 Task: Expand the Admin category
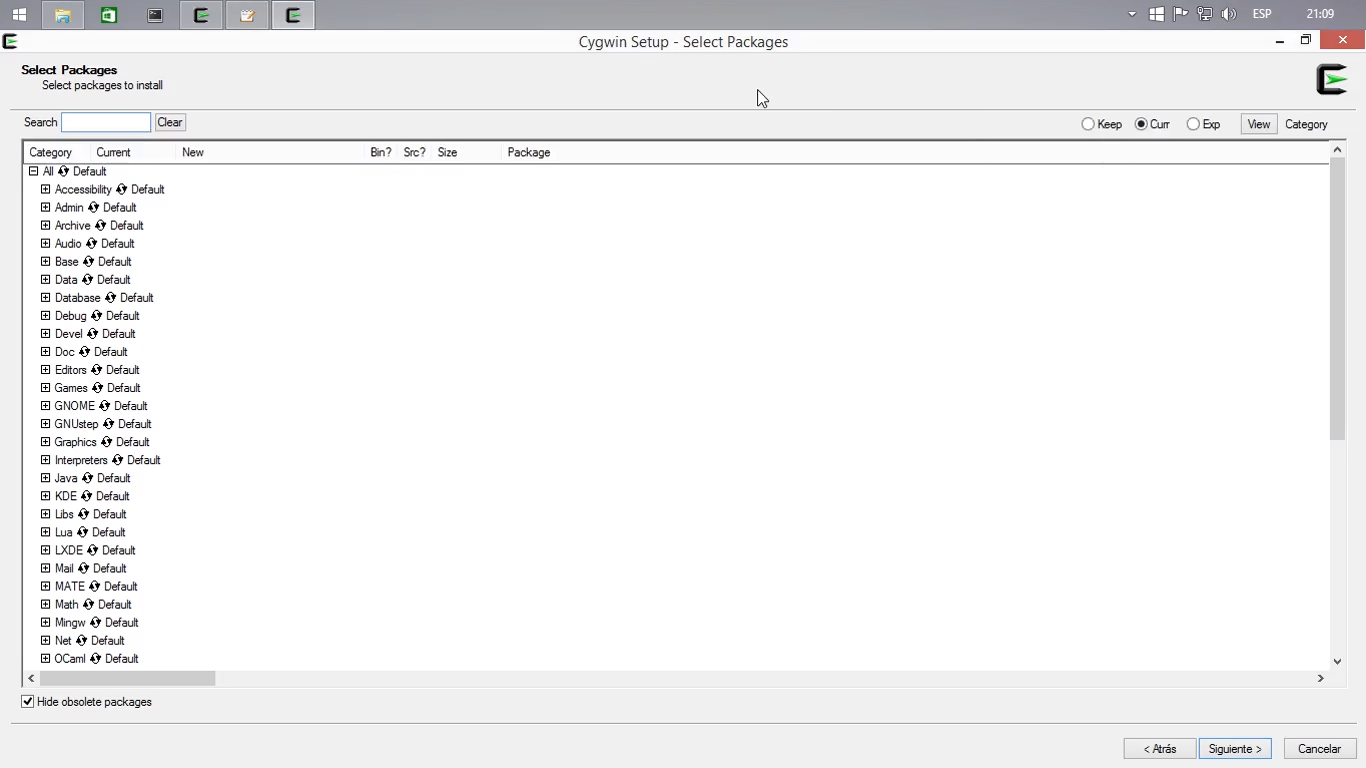[x=45, y=207]
